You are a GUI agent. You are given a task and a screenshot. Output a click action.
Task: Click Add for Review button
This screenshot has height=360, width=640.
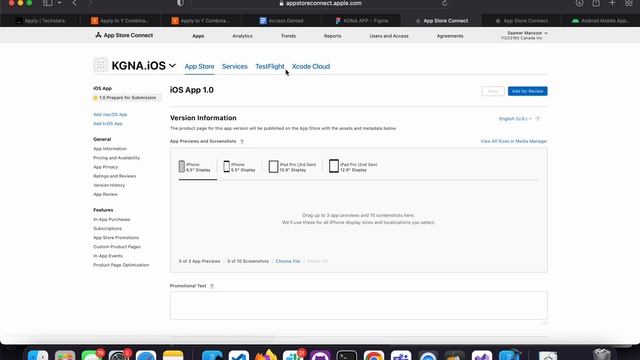527,91
